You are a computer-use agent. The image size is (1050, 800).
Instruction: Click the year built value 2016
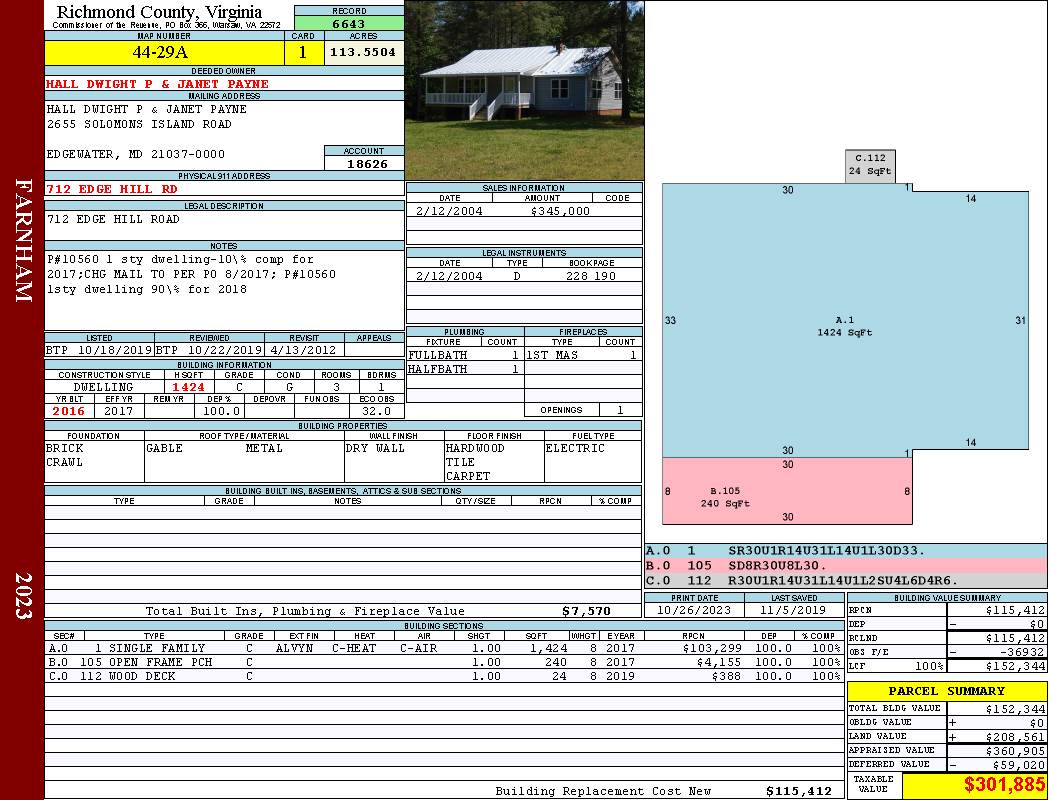coord(69,411)
